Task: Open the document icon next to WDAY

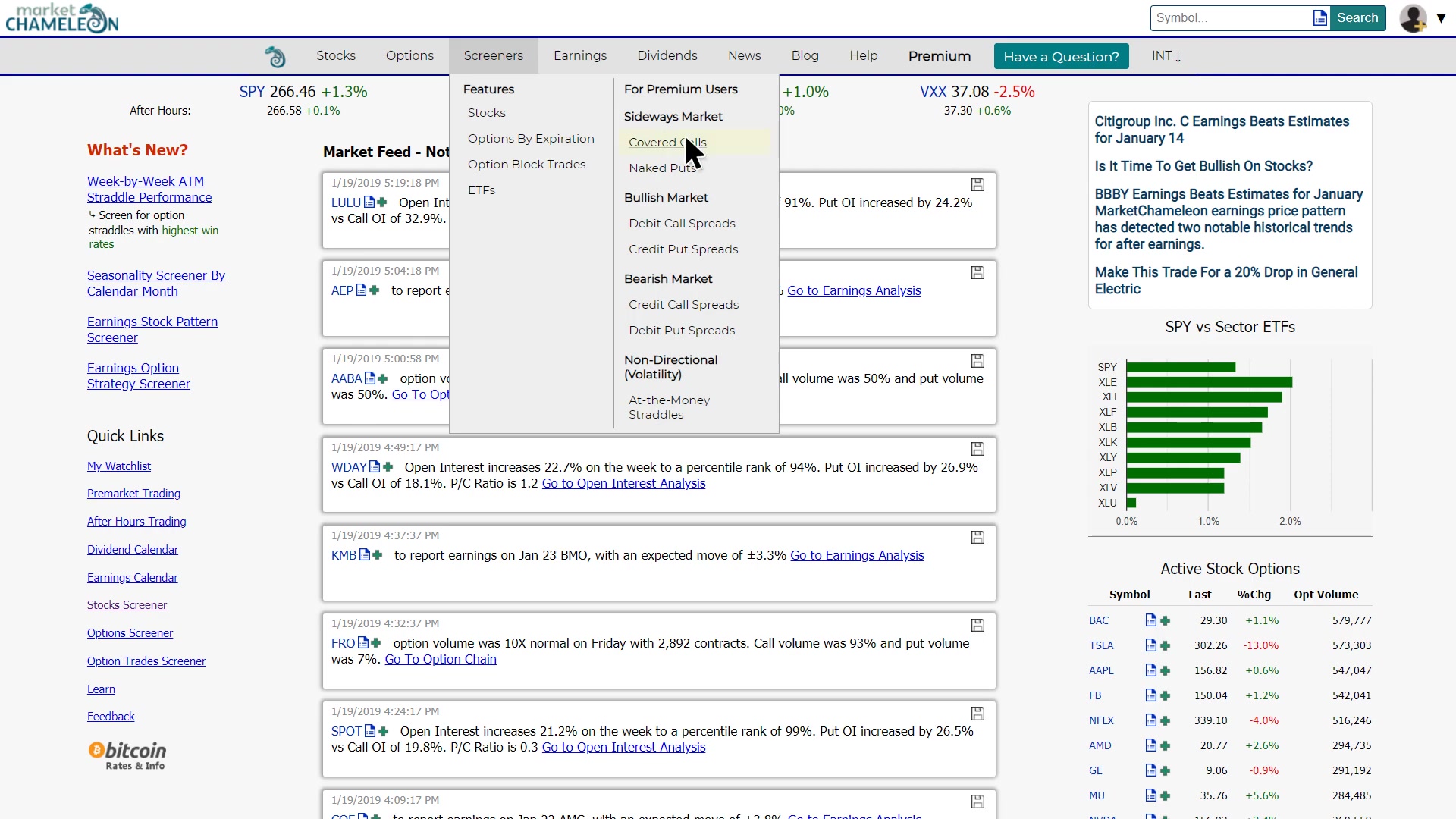Action: click(375, 467)
